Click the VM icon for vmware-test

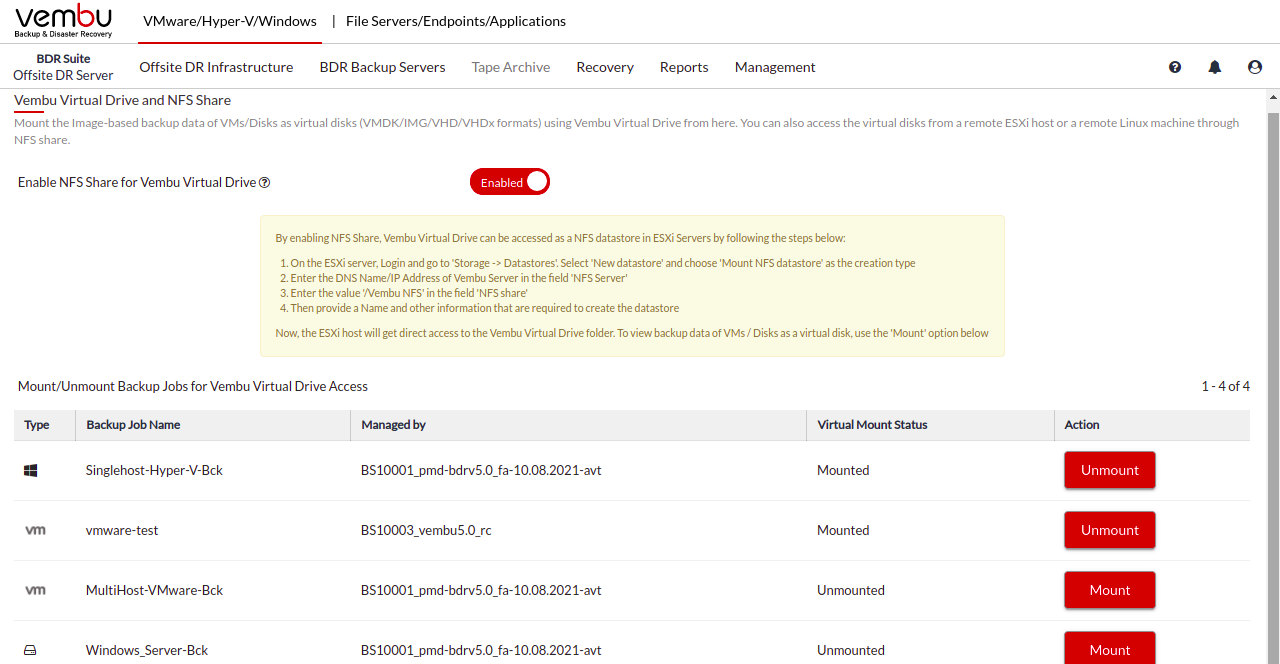coord(35,530)
